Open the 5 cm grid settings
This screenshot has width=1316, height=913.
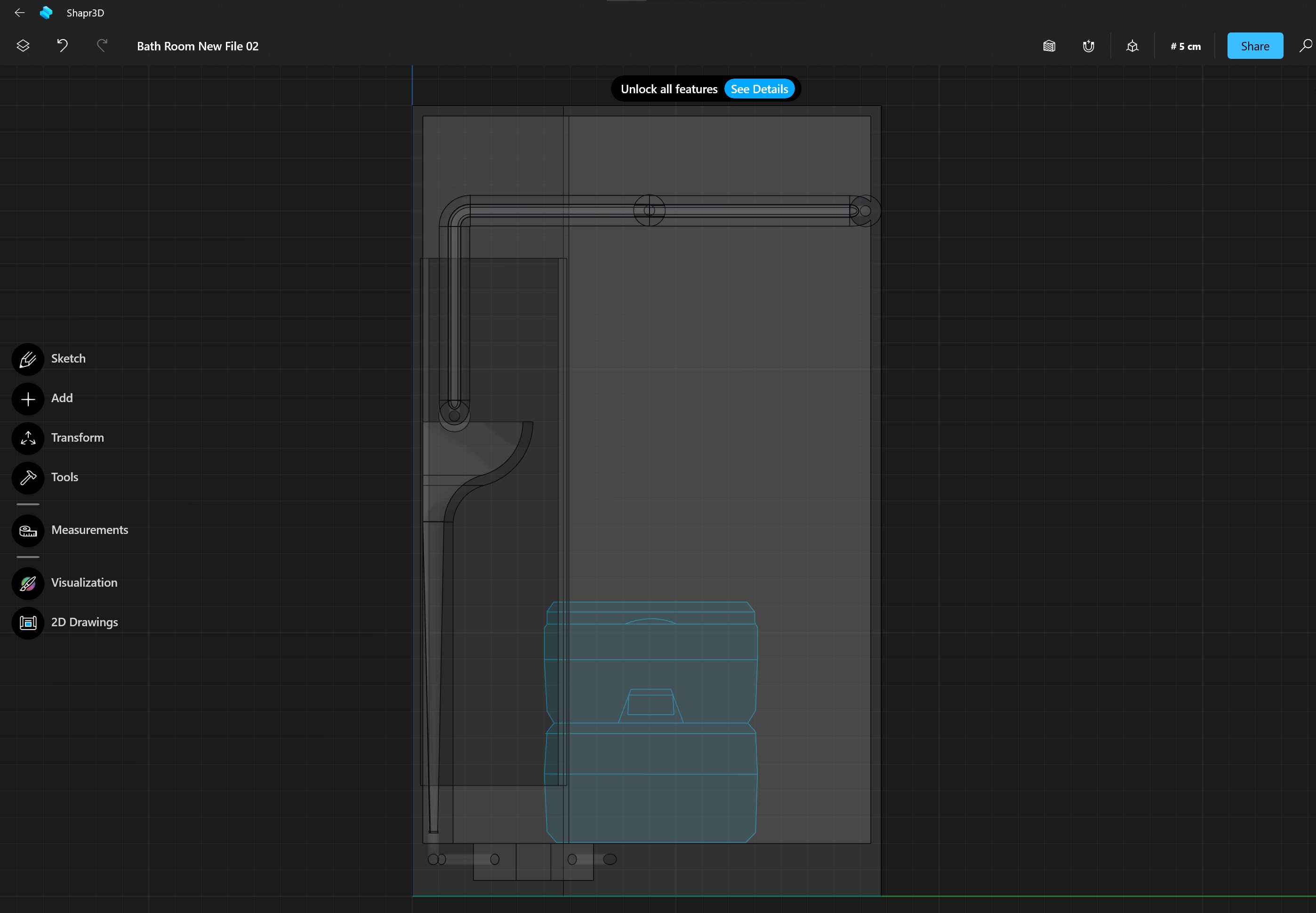[x=1185, y=46]
